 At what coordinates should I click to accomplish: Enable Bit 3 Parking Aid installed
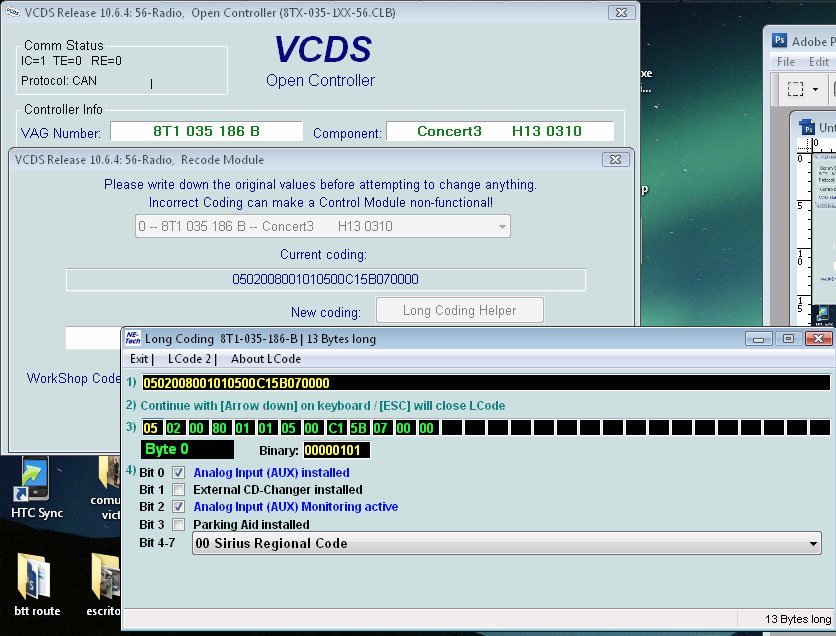click(x=179, y=525)
